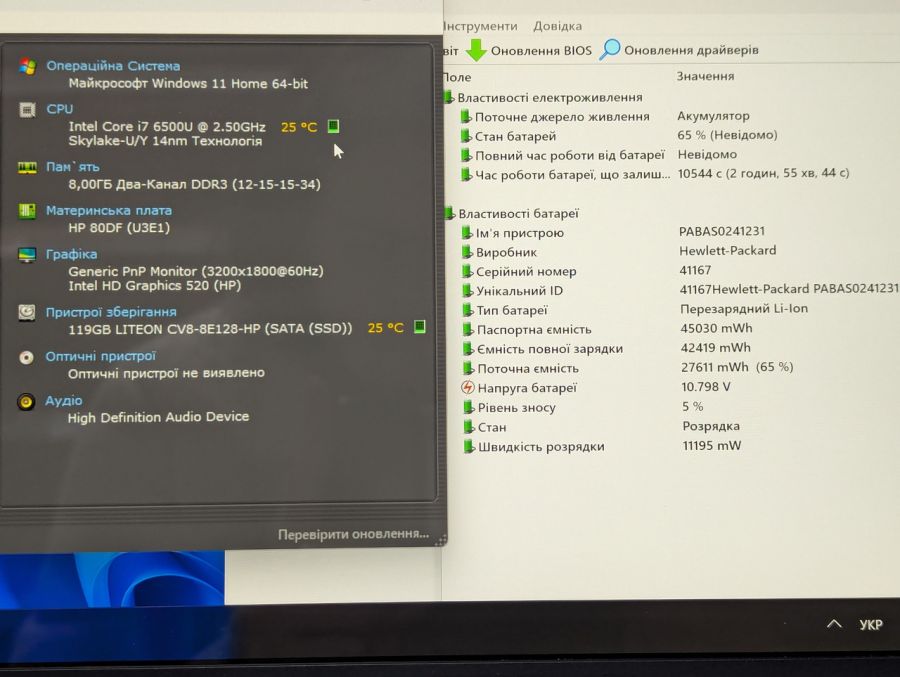Click the hard drive icon beside Пристрої зберігання
The image size is (900, 677).
point(26,312)
